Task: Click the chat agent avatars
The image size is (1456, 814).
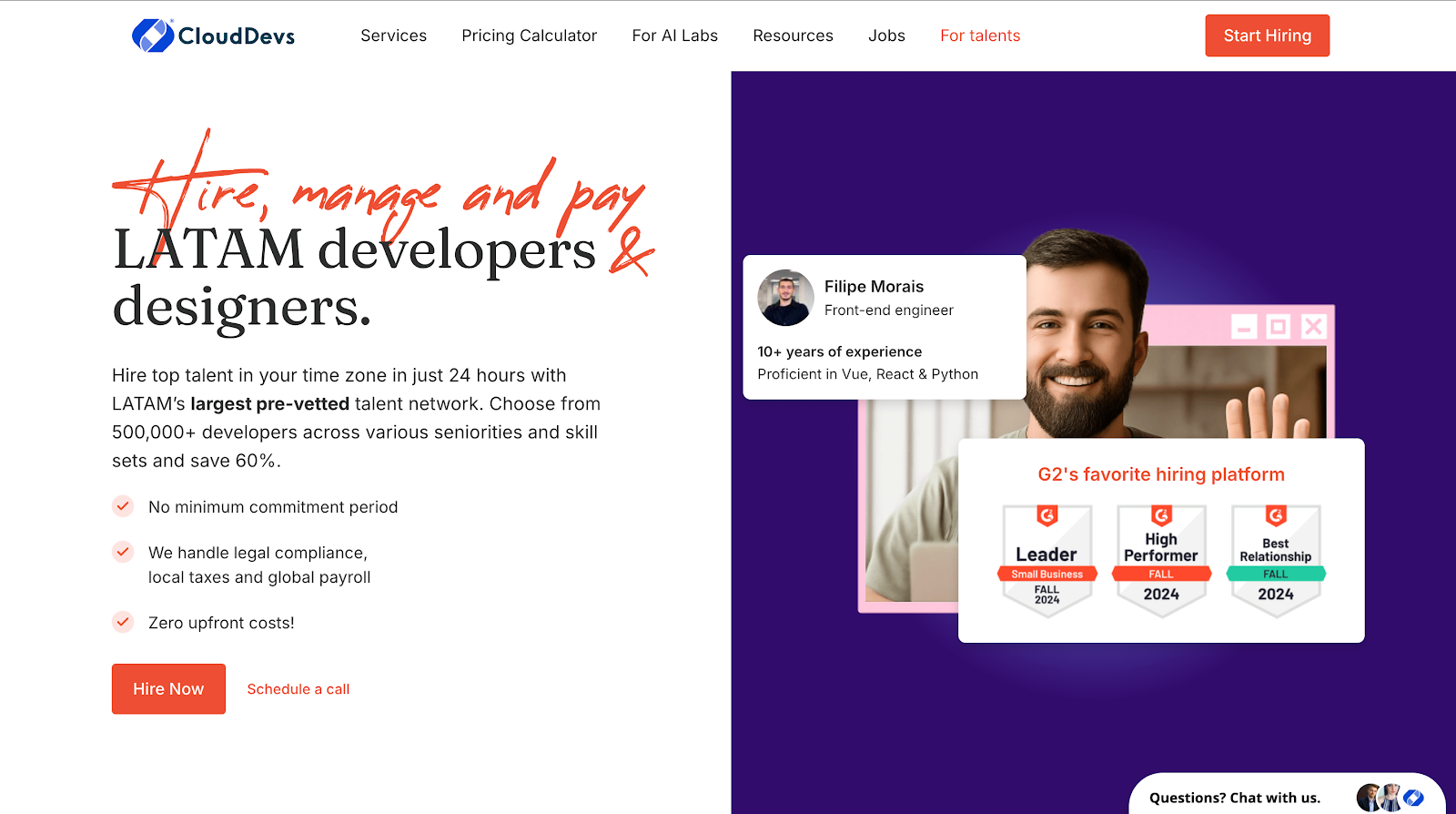Action: [x=1390, y=798]
